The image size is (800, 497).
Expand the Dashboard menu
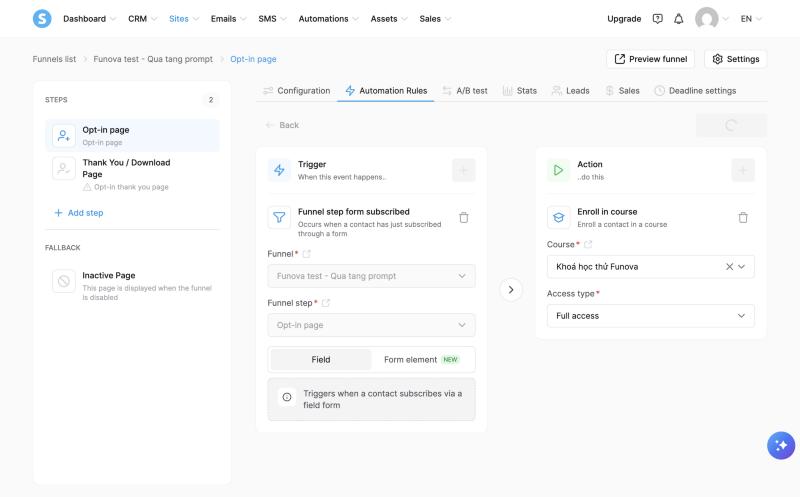[x=89, y=19]
